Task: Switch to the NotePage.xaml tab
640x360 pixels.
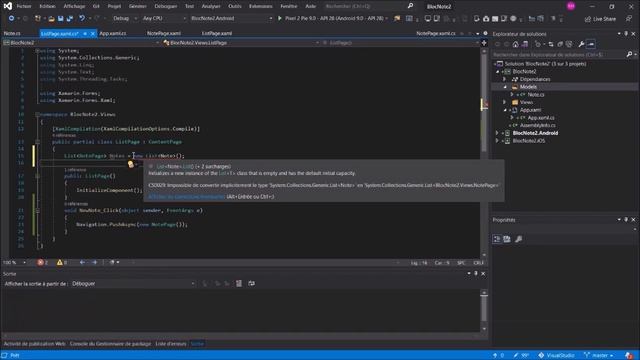Action: 164,33
